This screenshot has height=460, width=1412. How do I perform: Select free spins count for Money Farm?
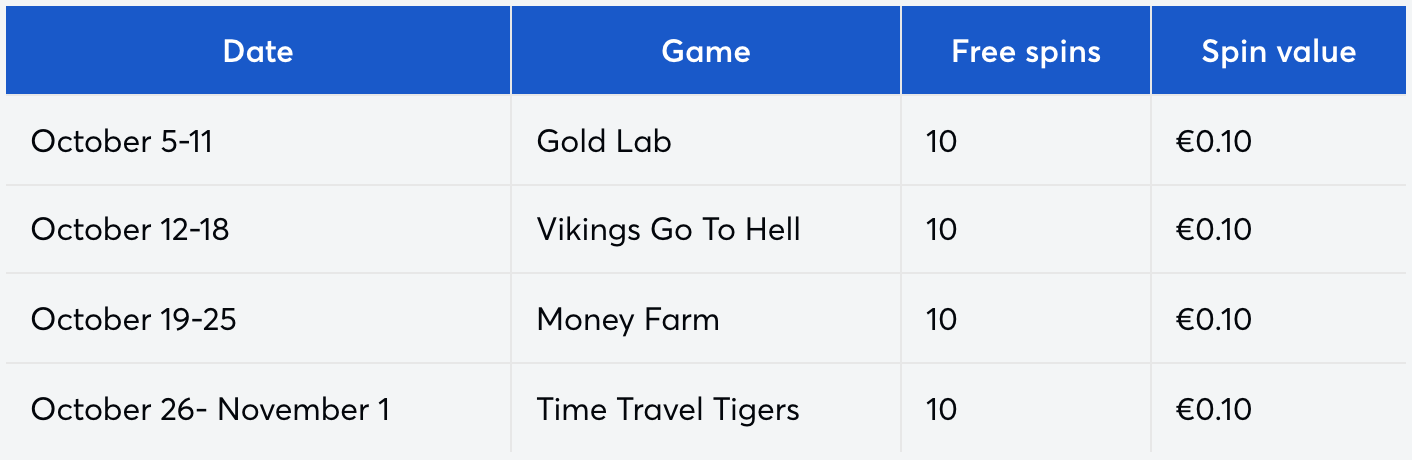942,320
